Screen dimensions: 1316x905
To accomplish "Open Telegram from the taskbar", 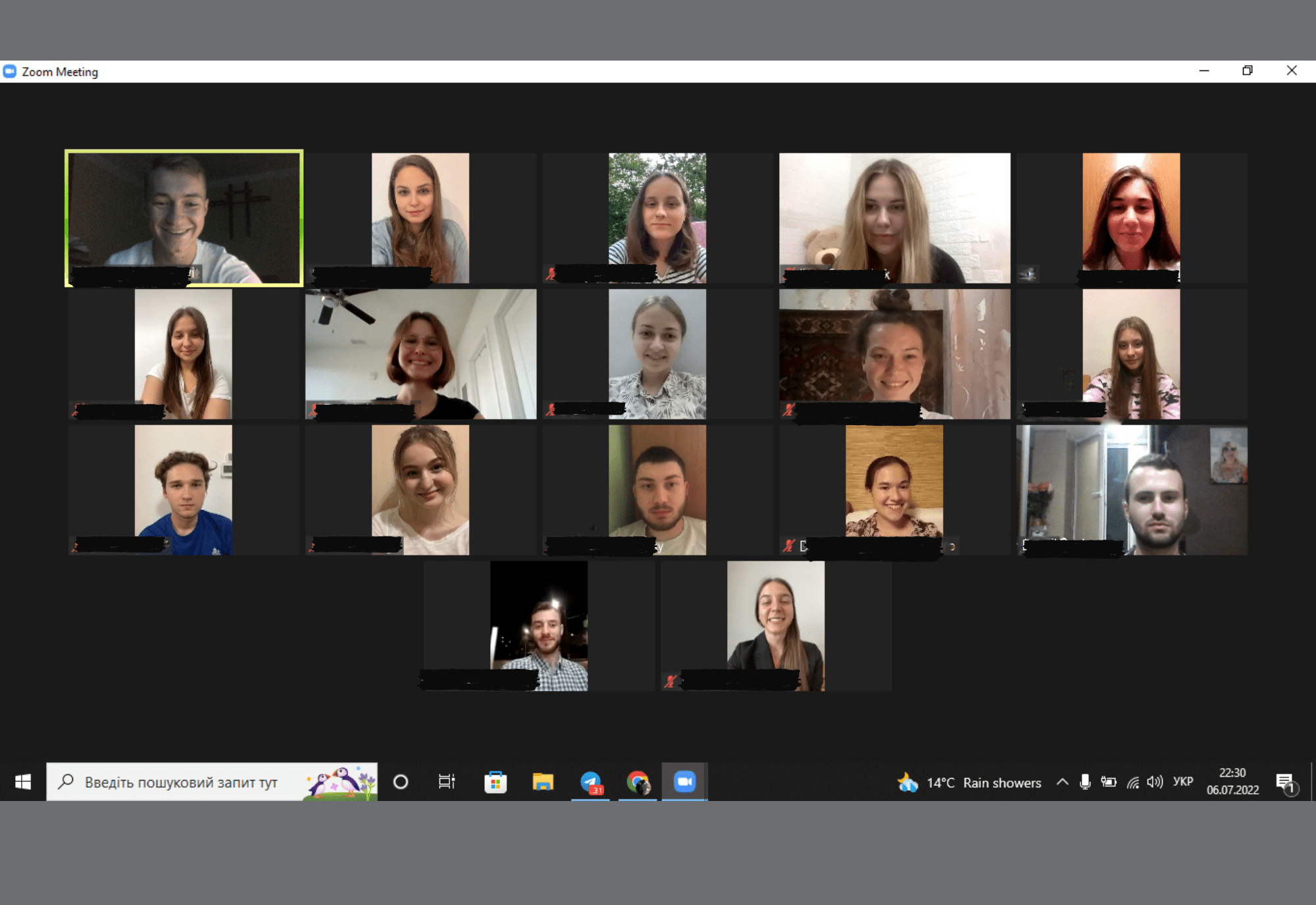I will click(x=591, y=782).
